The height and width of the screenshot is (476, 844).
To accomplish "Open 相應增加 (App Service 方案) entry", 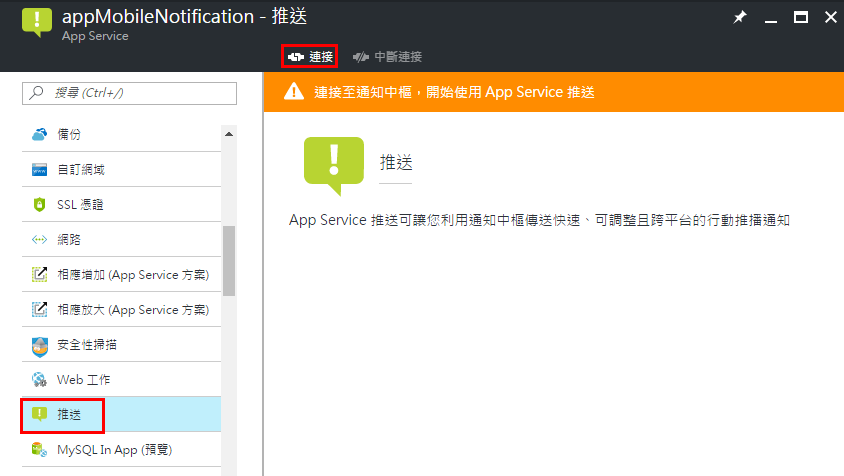I will [122, 275].
